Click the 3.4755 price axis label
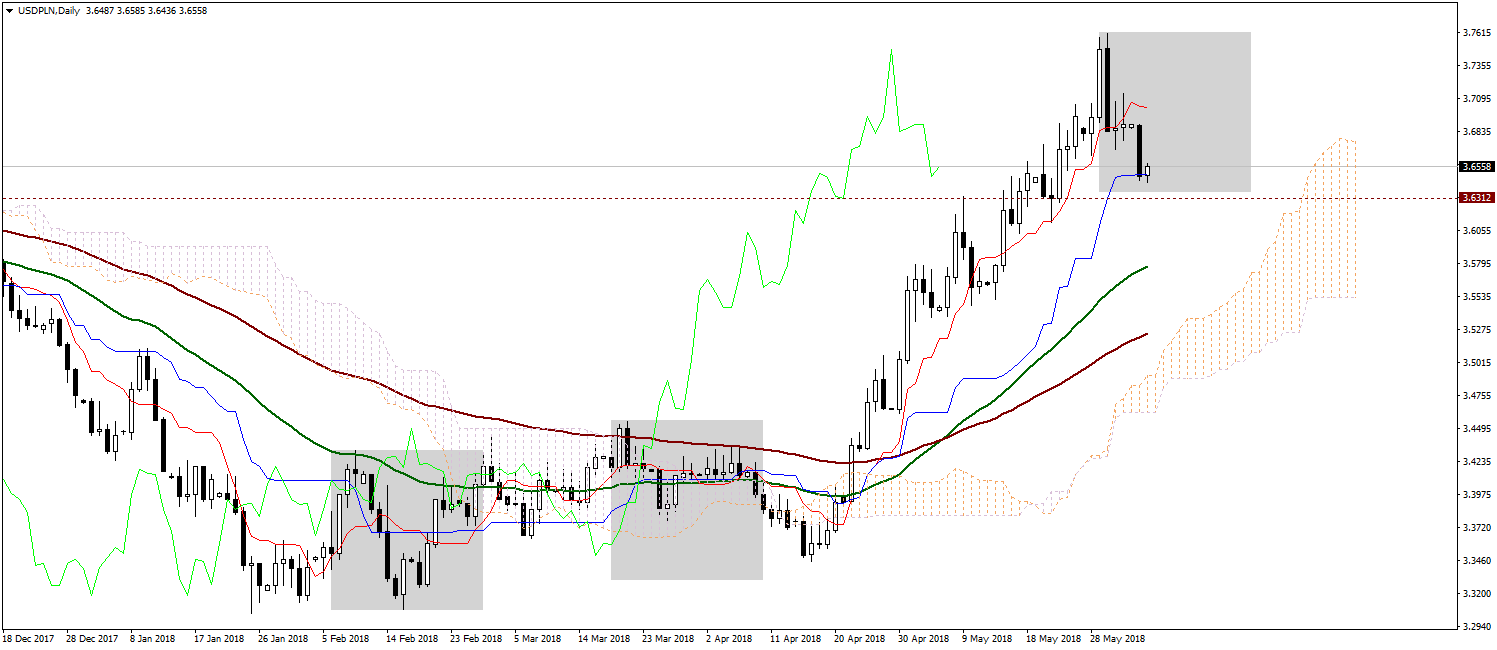The image size is (1497, 650). click(1477, 396)
